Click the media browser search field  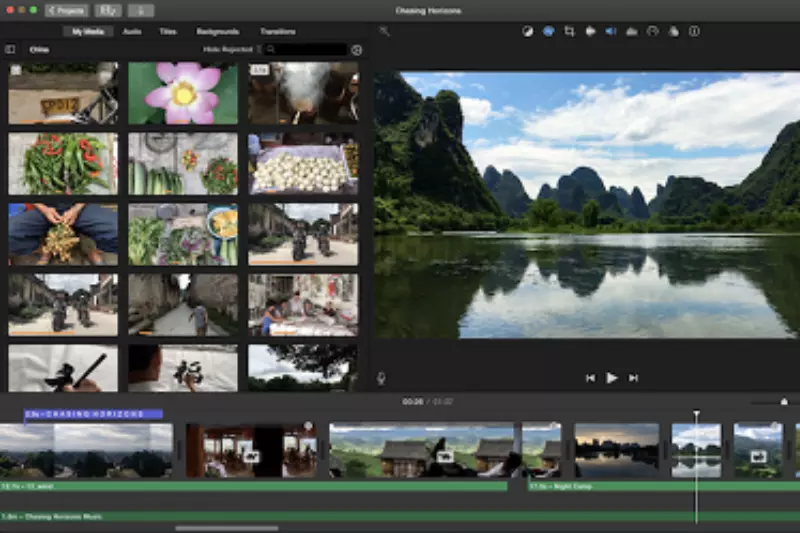[x=306, y=49]
